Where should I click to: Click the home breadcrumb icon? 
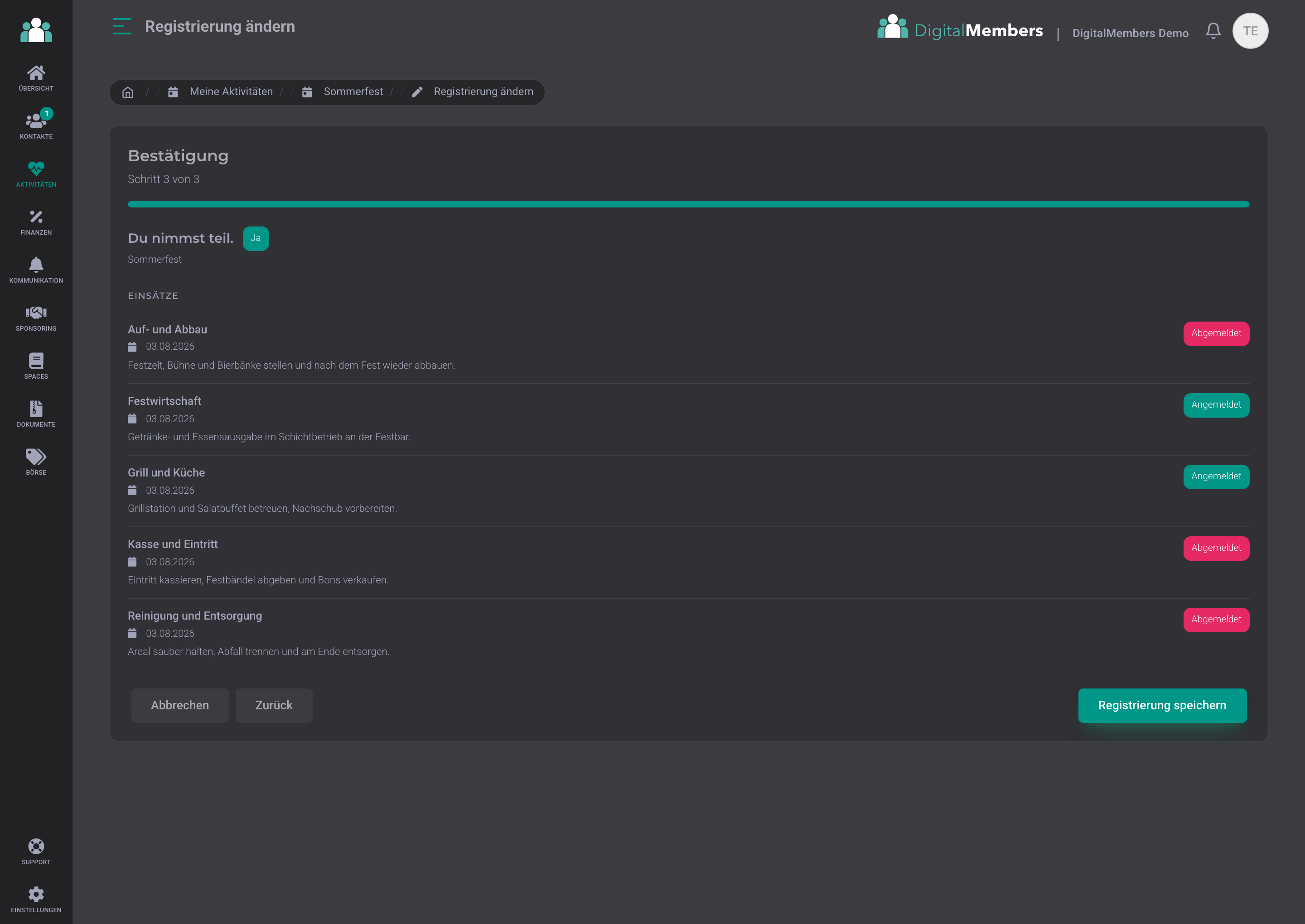(x=127, y=92)
